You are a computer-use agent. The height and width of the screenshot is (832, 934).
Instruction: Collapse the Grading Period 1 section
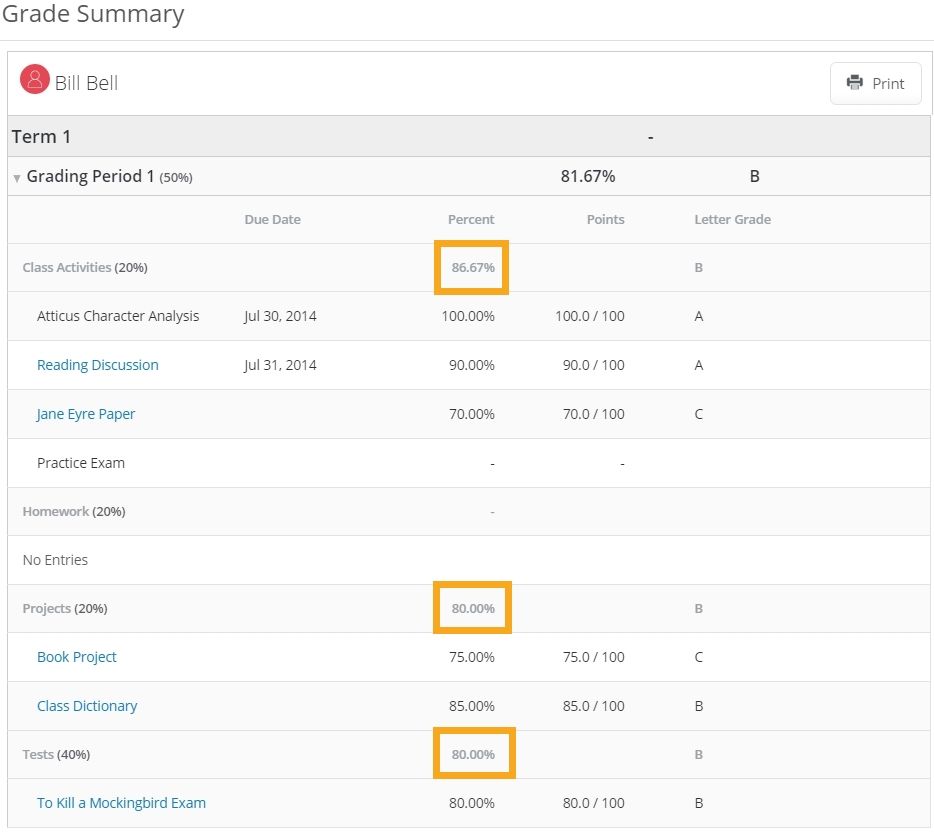(17, 178)
